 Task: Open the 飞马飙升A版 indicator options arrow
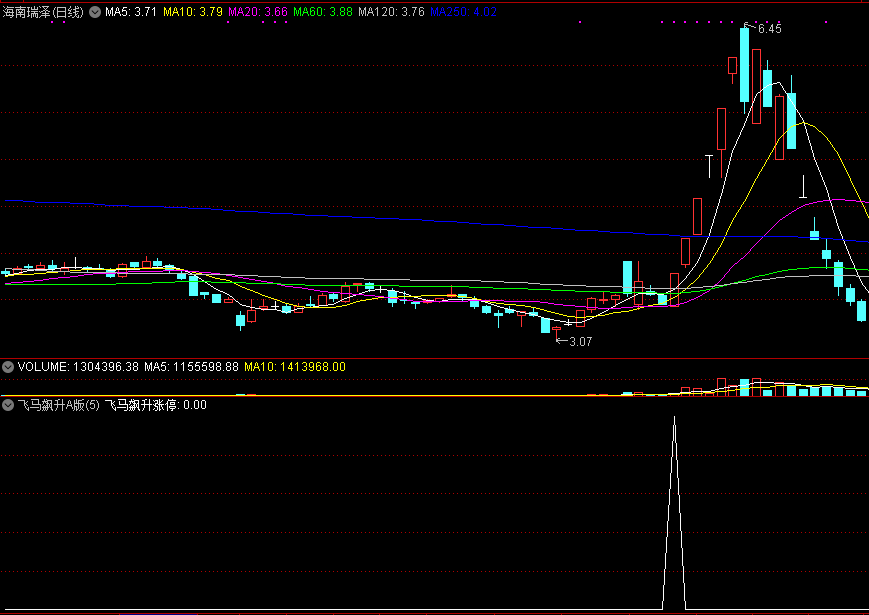tap(8, 405)
